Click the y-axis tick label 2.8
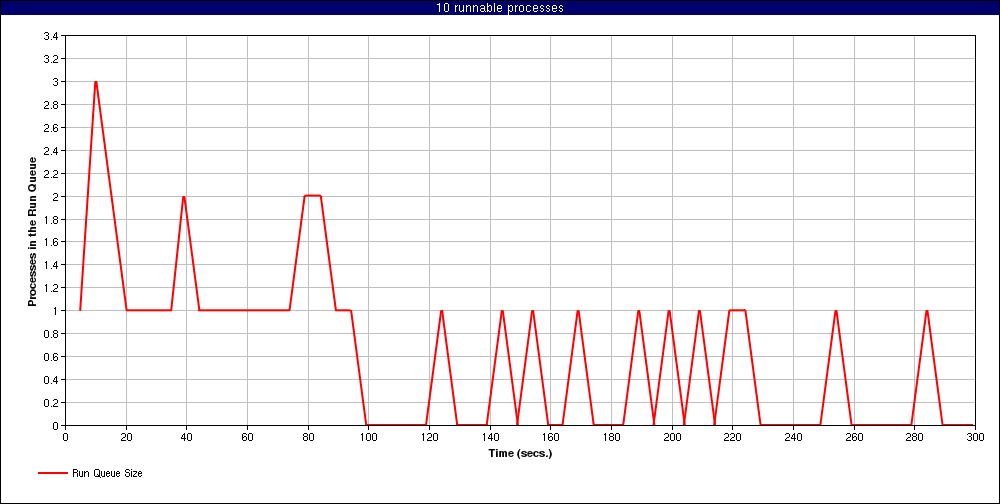1000x504 pixels. [x=51, y=105]
